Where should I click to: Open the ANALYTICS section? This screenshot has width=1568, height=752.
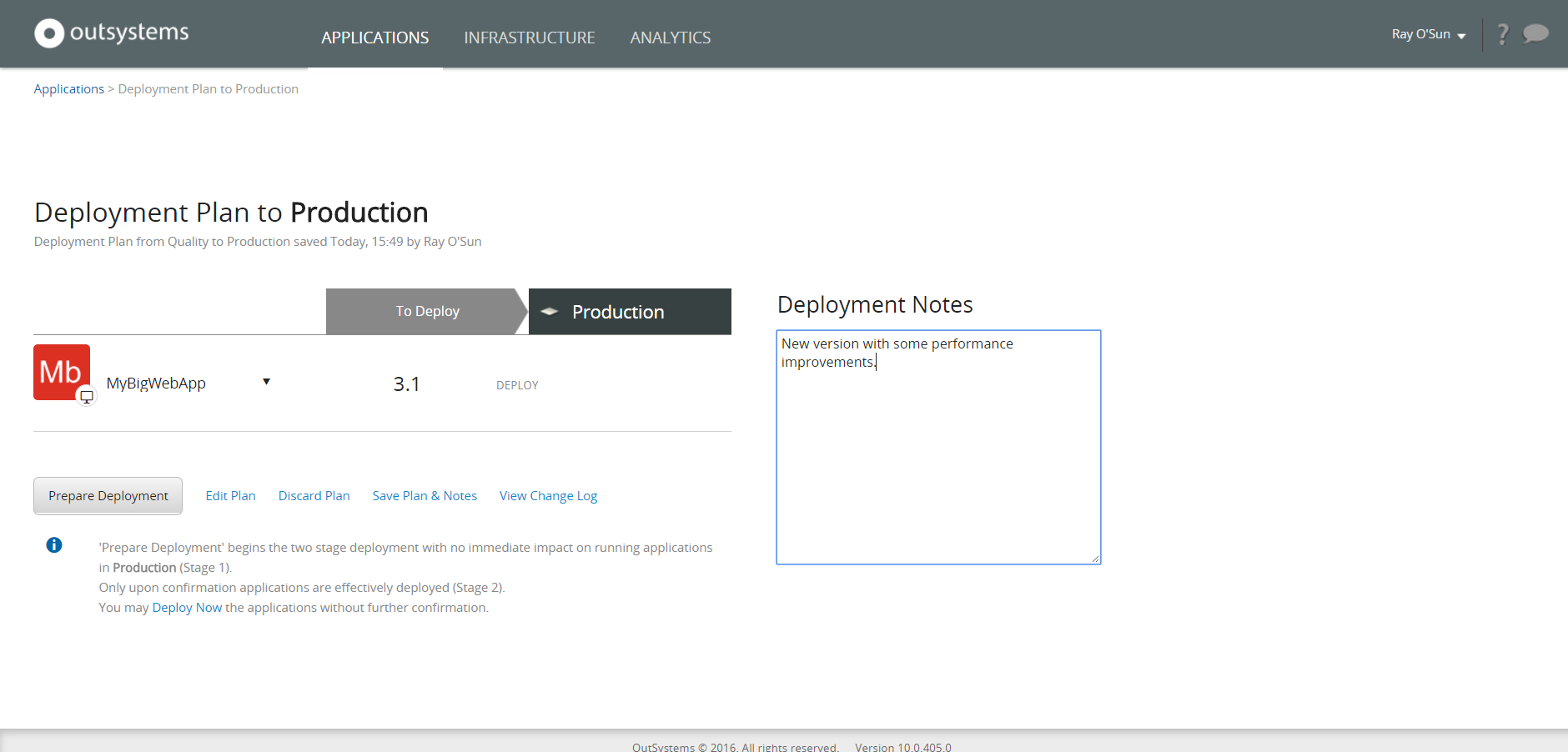[x=671, y=38]
